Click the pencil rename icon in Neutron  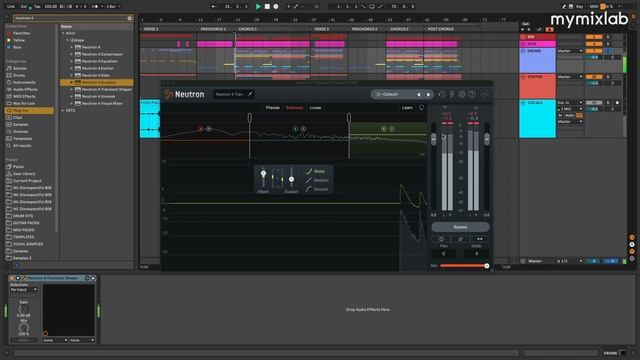(x=250, y=94)
